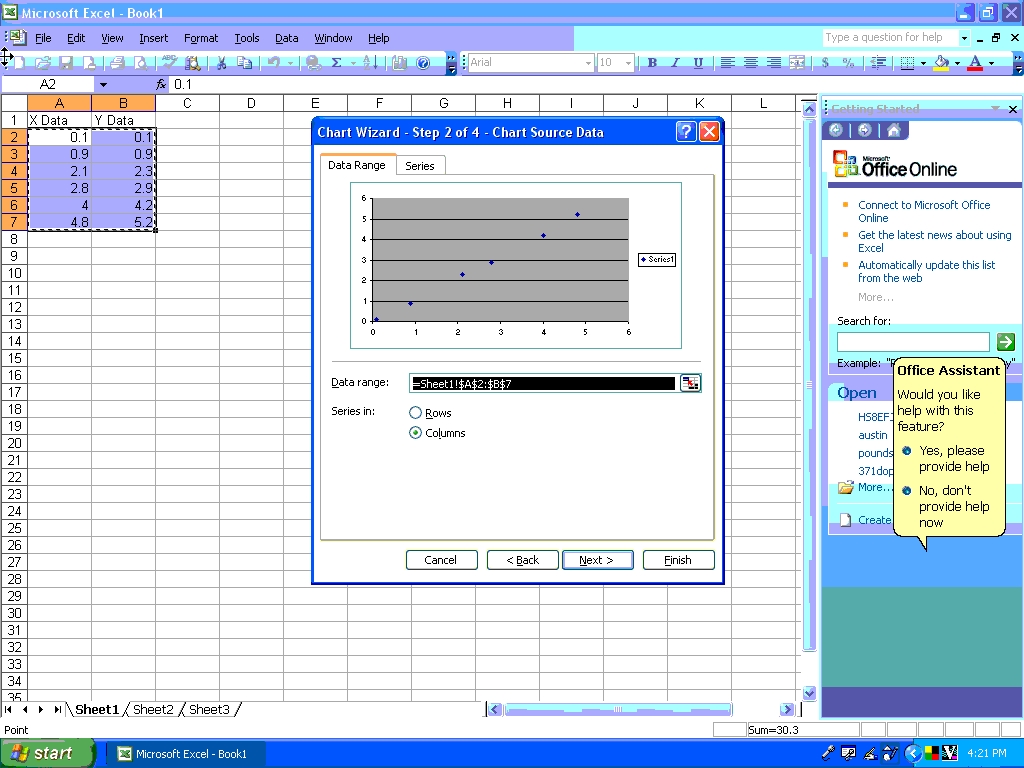Open the Name Box dropdown arrow
Image resolution: width=1024 pixels, height=768 pixels.
click(102, 85)
